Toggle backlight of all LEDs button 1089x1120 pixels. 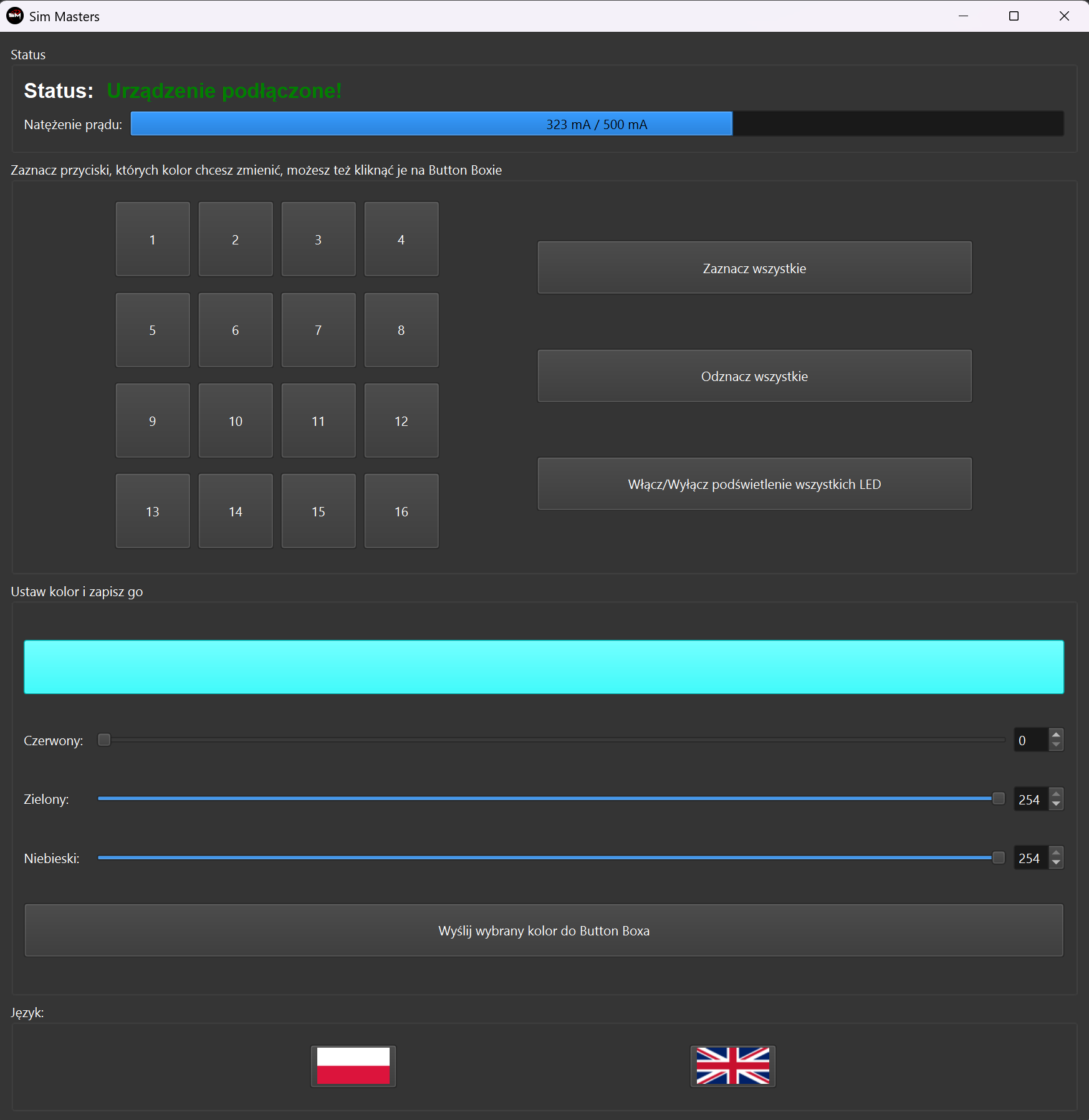coord(754,485)
